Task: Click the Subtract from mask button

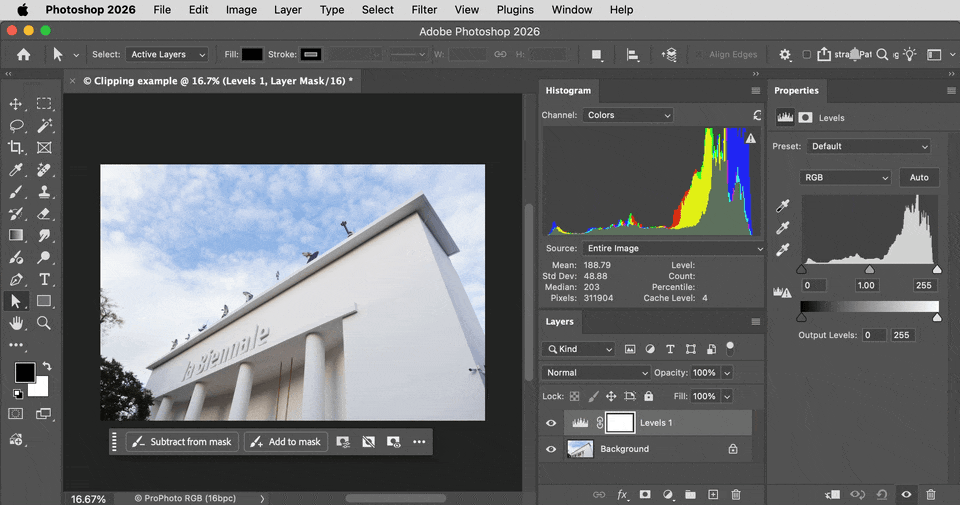Action: [x=183, y=442]
